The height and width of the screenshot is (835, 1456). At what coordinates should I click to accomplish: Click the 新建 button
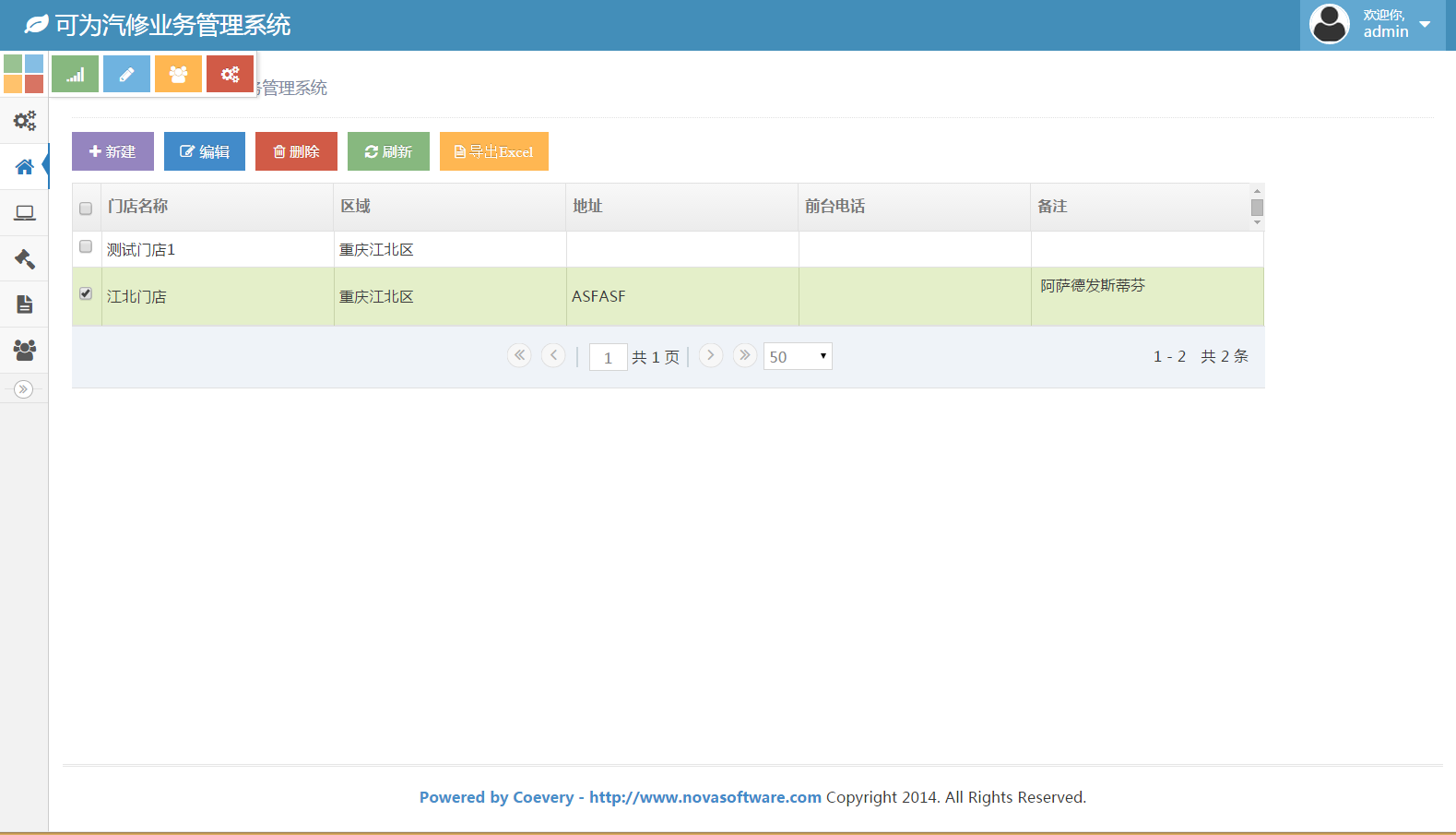click(x=112, y=151)
